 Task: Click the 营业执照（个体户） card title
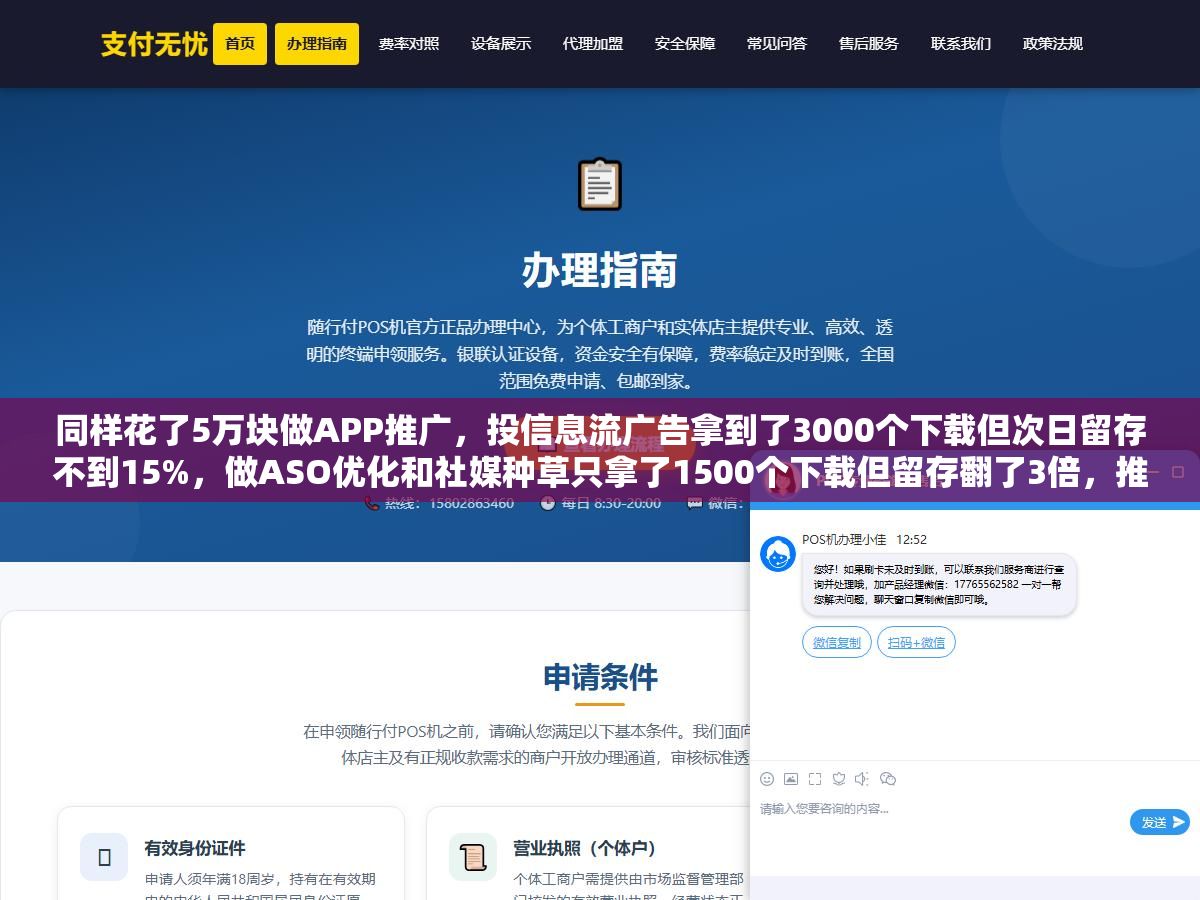click(x=585, y=848)
